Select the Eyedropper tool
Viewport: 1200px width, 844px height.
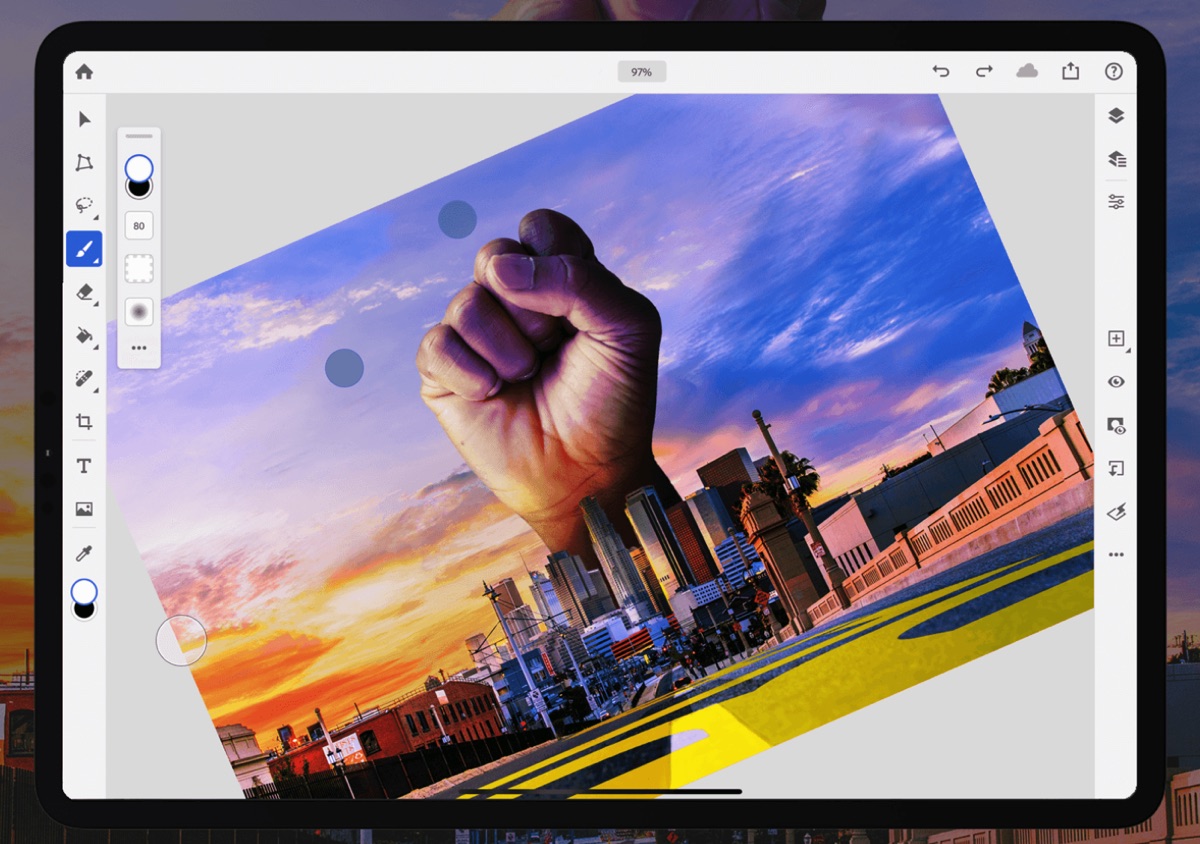[84, 553]
